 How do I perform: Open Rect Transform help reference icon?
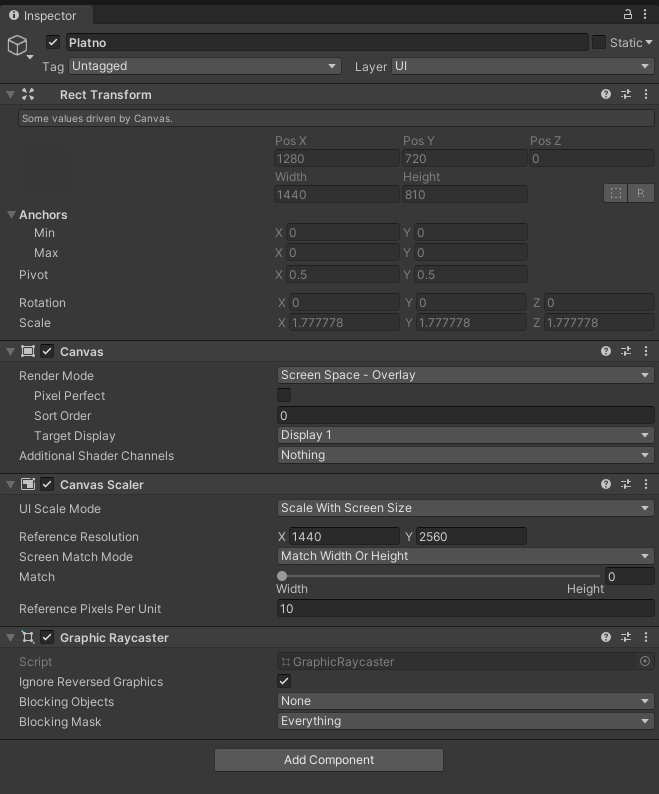[606, 95]
